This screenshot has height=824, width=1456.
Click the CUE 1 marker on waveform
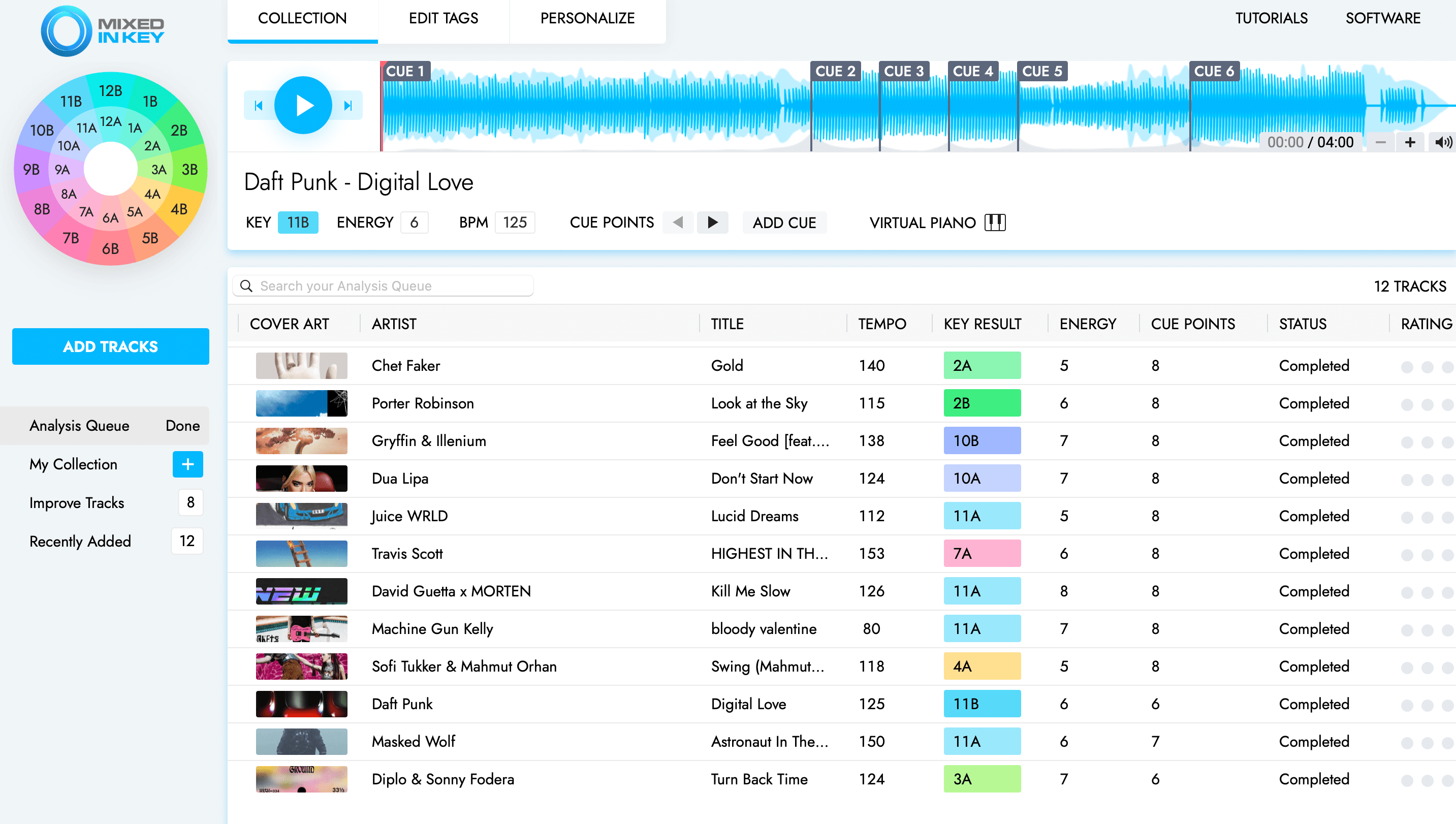(404, 71)
